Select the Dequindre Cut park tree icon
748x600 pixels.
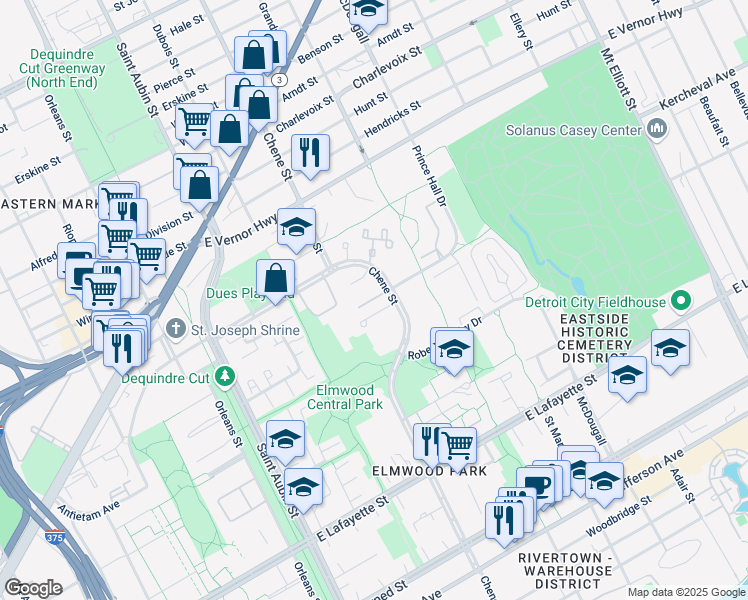pyautogui.click(x=225, y=377)
